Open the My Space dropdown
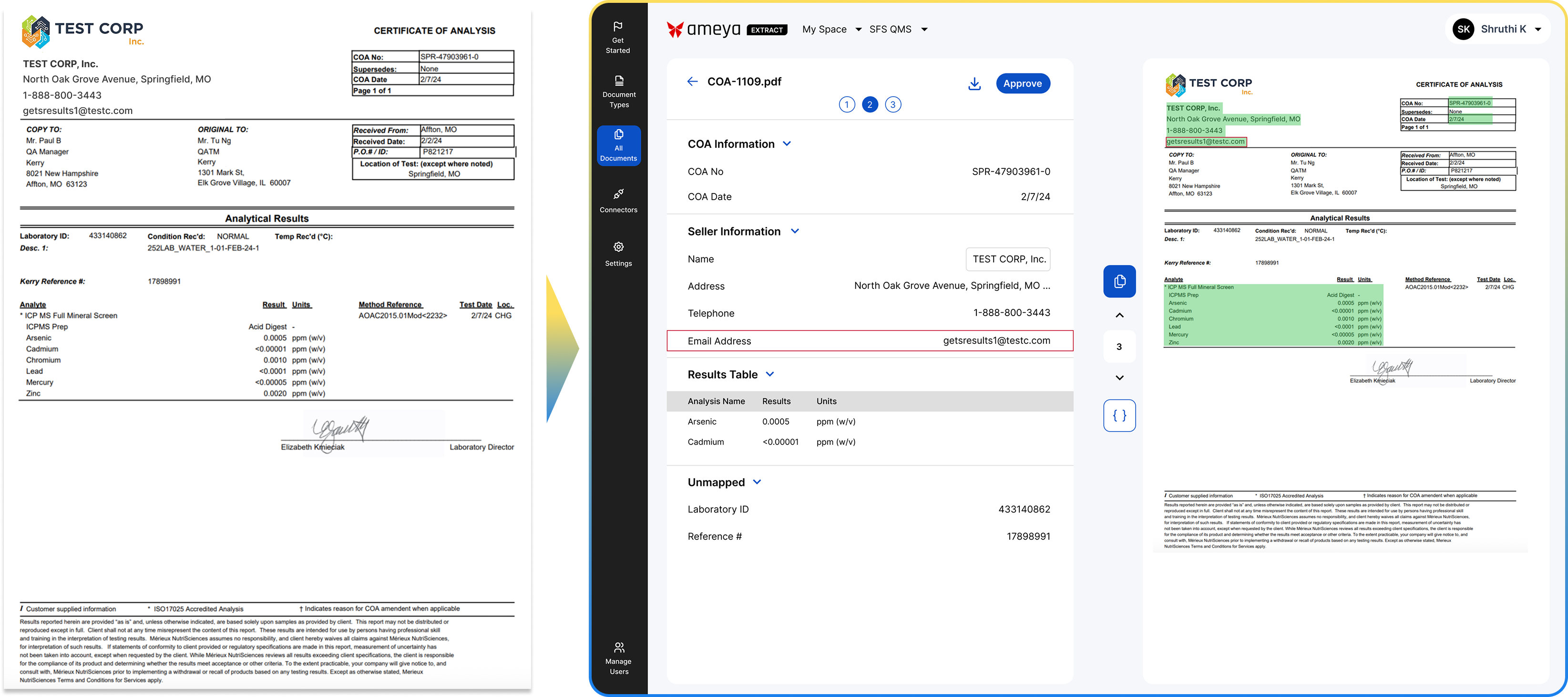 (831, 29)
